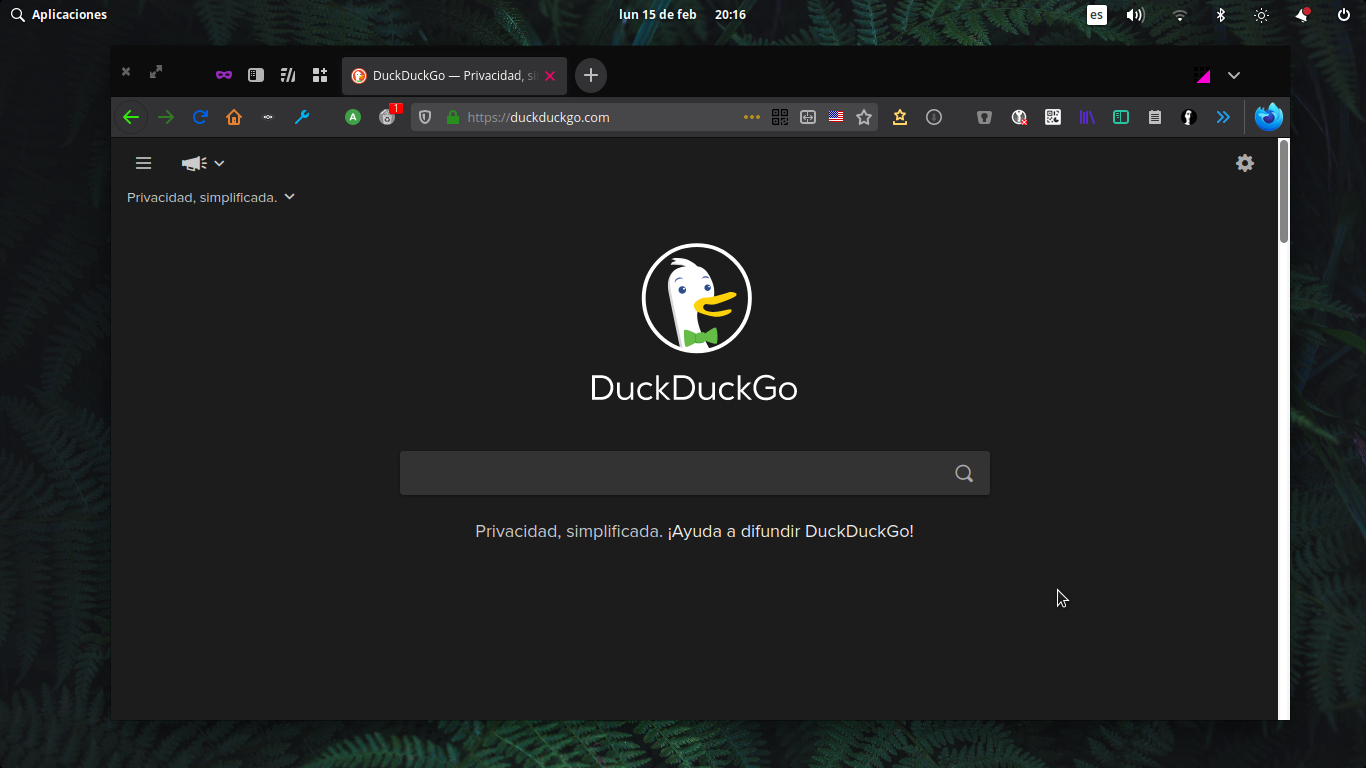Go forward with the forward arrow
The width and height of the screenshot is (1366, 768).
(x=166, y=117)
